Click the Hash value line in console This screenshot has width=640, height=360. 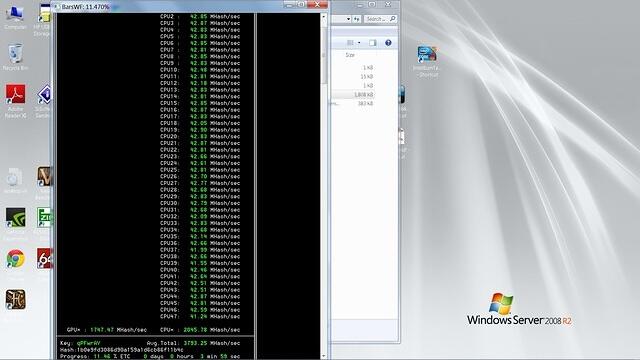tap(122, 350)
